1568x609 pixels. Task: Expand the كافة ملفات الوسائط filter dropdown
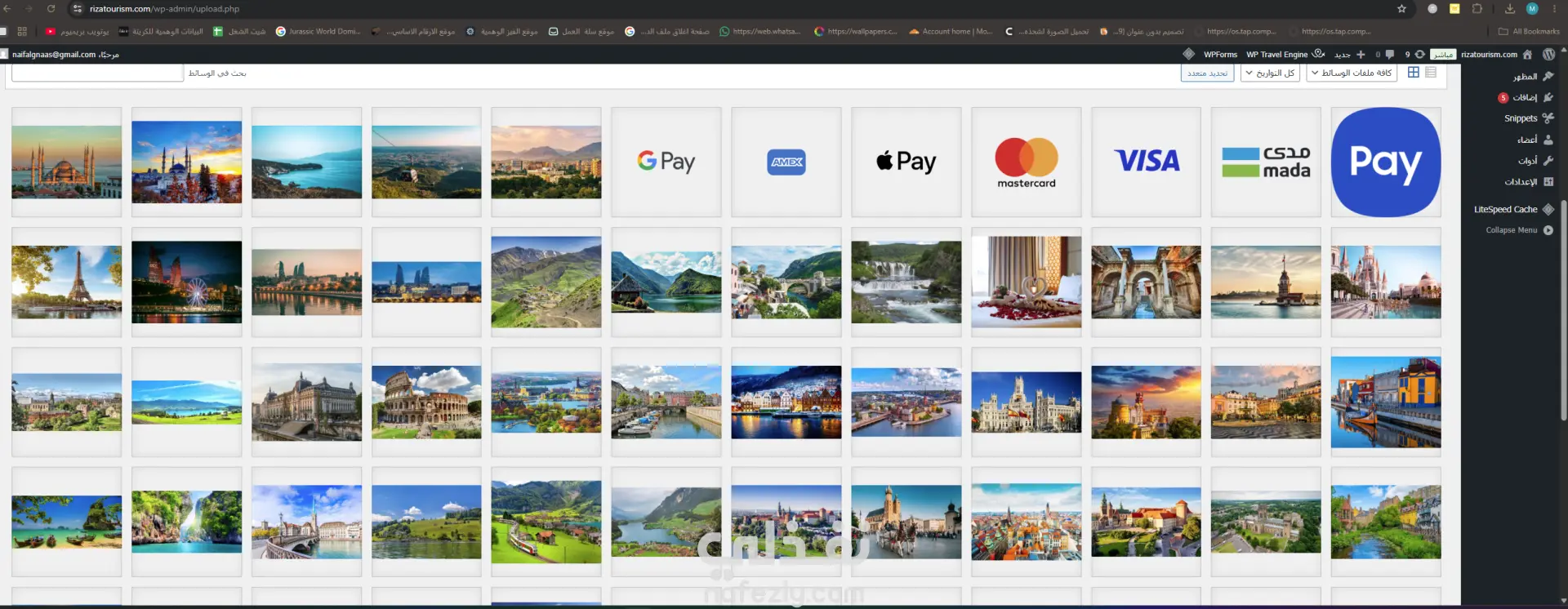pos(1352,73)
